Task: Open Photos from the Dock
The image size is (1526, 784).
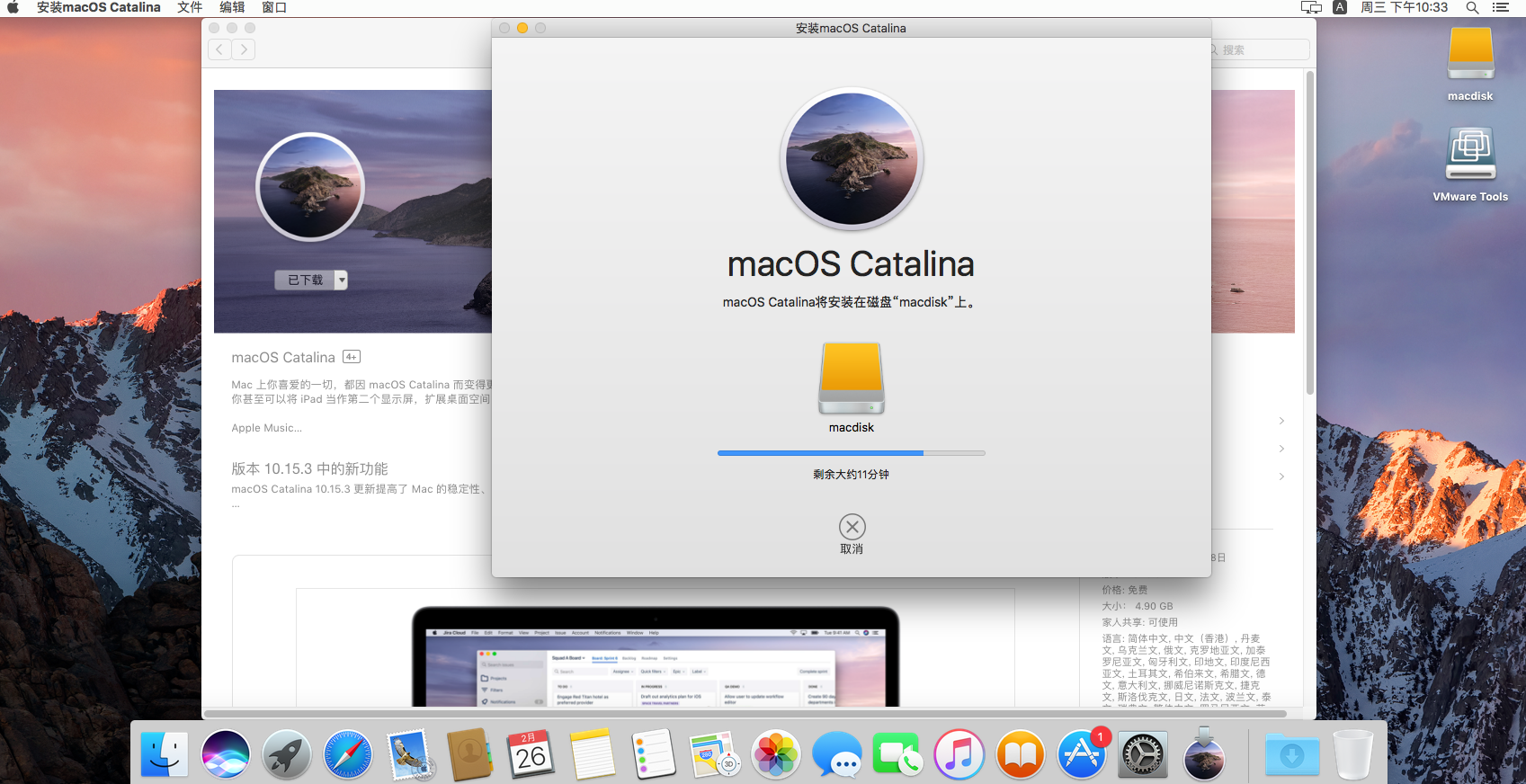Action: [776, 753]
